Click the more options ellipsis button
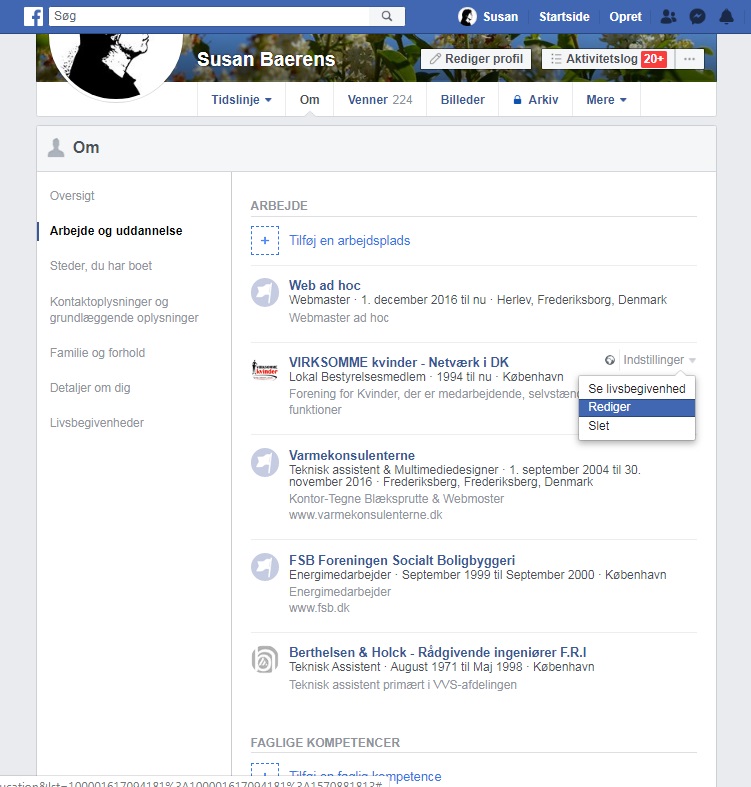The width and height of the screenshot is (751, 787). pyautogui.click(x=689, y=59)
